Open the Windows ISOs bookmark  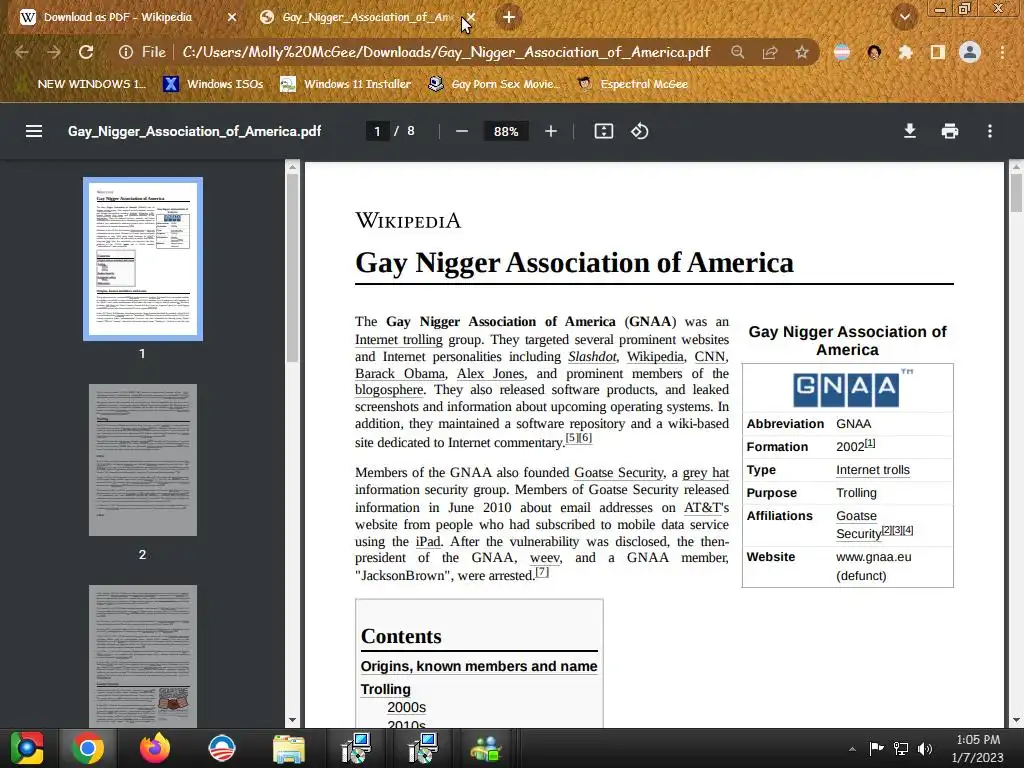(214, 84)
